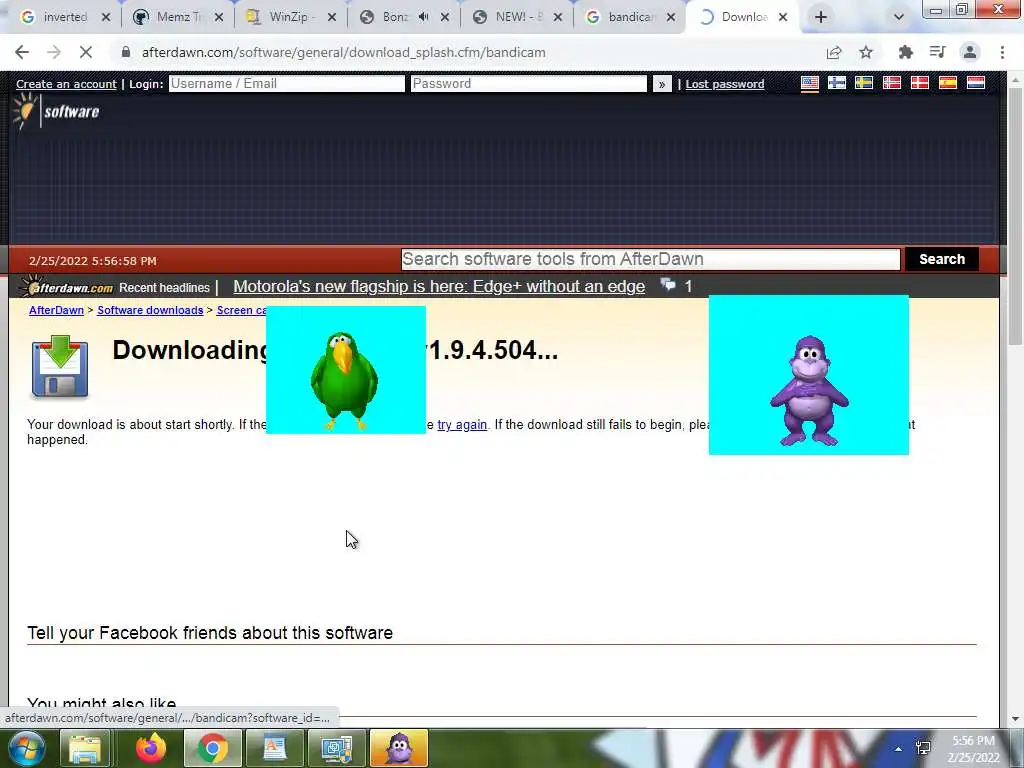Open the document editor taskbar icon
Screen dimensions: 1024x768
tap(274, 748)
